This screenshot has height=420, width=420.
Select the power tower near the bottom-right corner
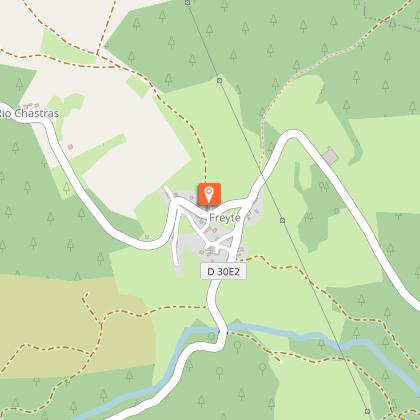click(367, 411)
